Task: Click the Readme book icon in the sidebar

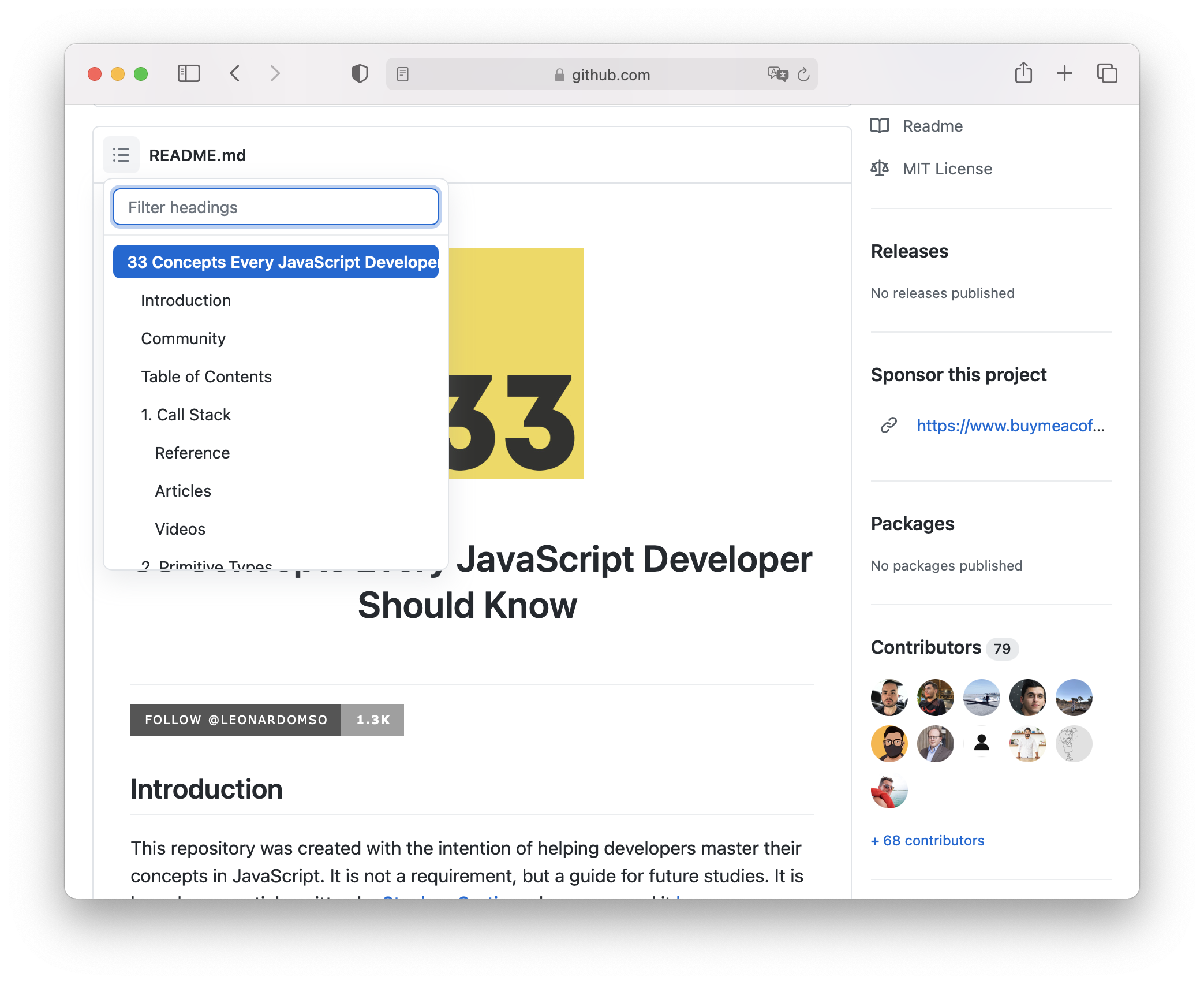Action: coord(880,125)
